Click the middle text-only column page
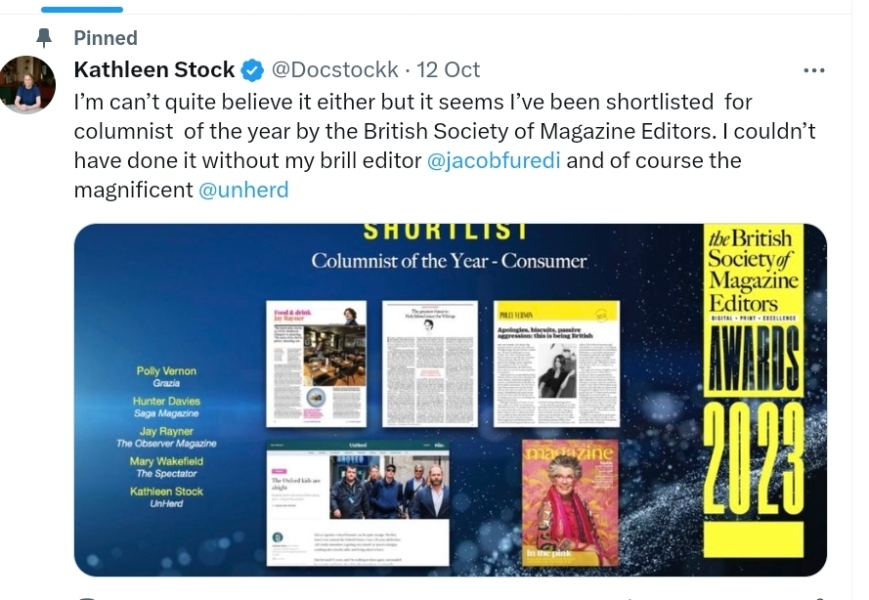The height and width of the screenshot is (600, 869). click(x=430, y=364)
